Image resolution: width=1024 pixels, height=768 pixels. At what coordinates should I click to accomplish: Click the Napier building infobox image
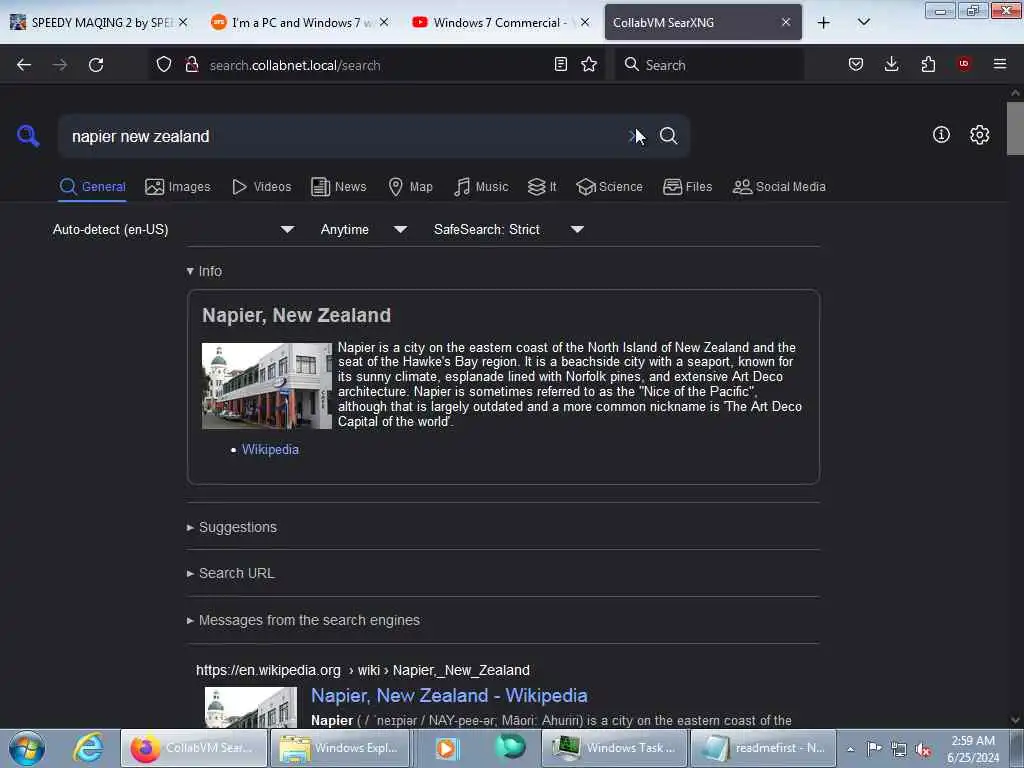[266, 386]
